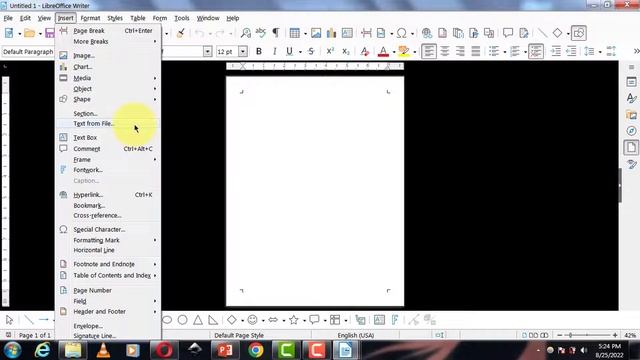Click the Clear Direct Formatting icon

364,51
